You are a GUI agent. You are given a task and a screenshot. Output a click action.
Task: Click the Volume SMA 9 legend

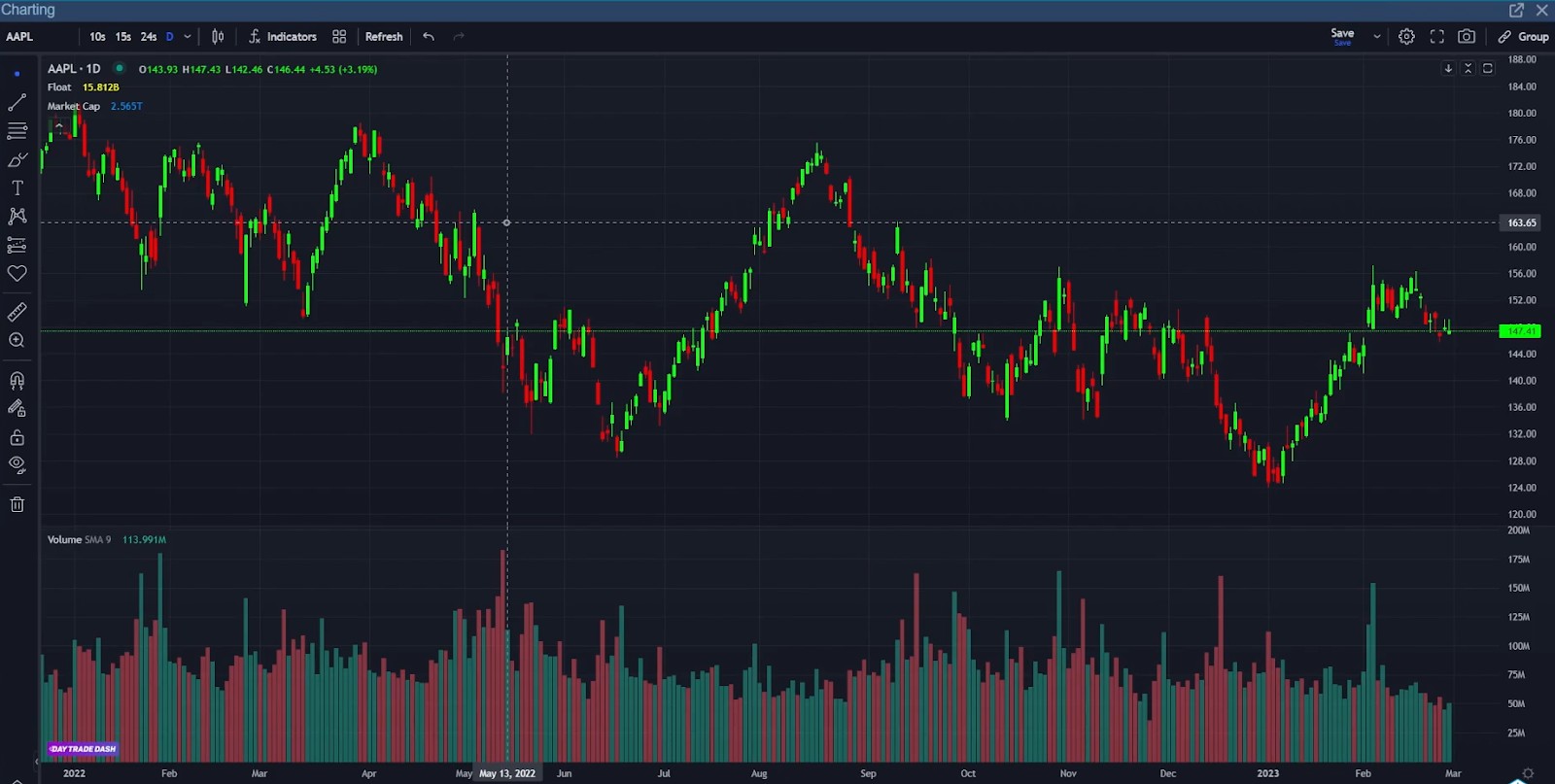(x=79, y=539)
